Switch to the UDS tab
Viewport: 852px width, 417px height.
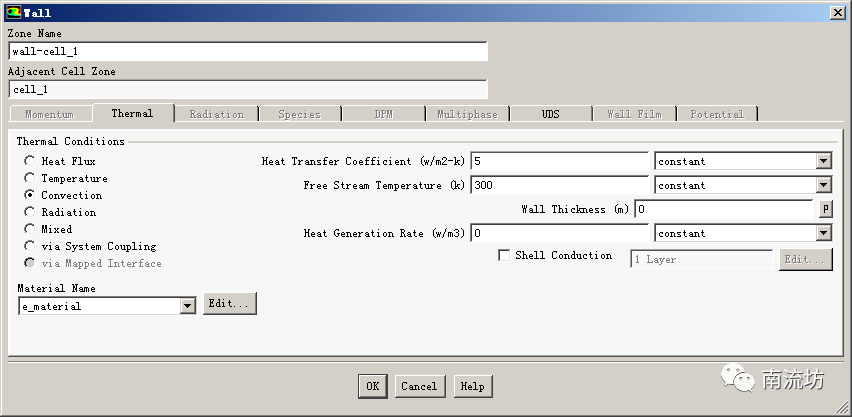point(550,114)
